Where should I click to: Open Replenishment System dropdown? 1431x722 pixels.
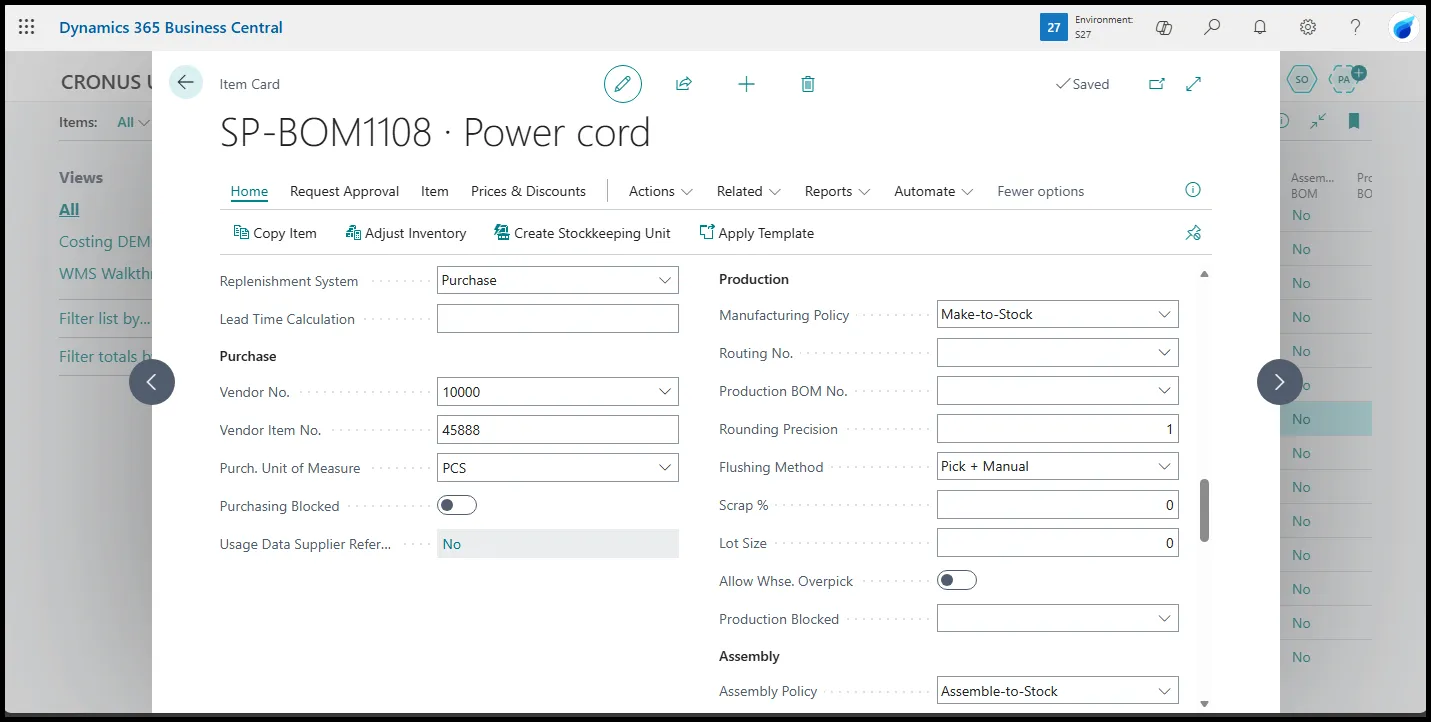(665, 281)
